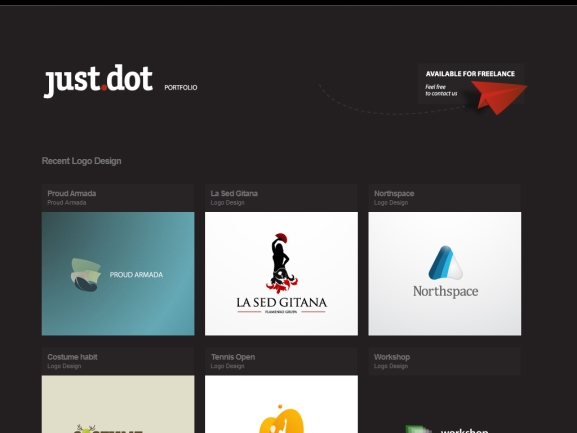Click 'Feel free to contact us' text
The width and height of the screenshot is (577, 433).
(x=441, y=90)
